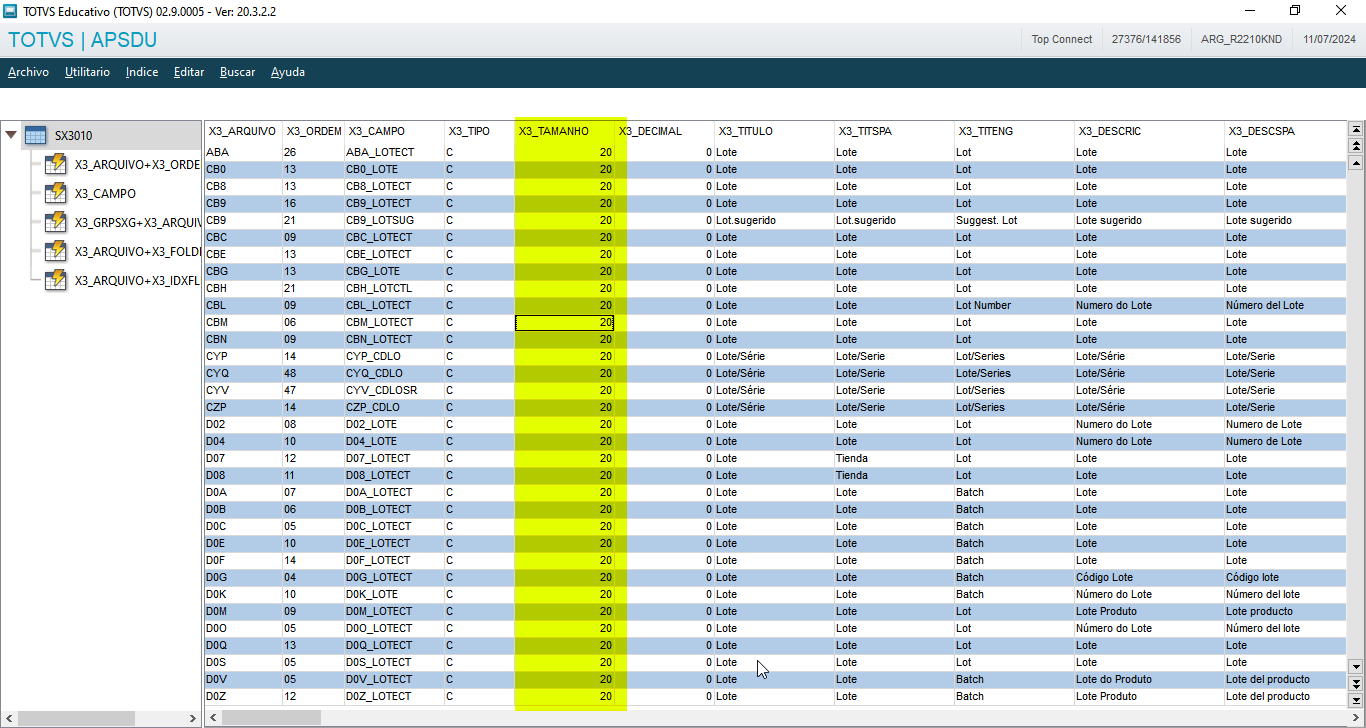Click the X3_CAMPO column header
Screen dimensions: 1366x728
394,131
